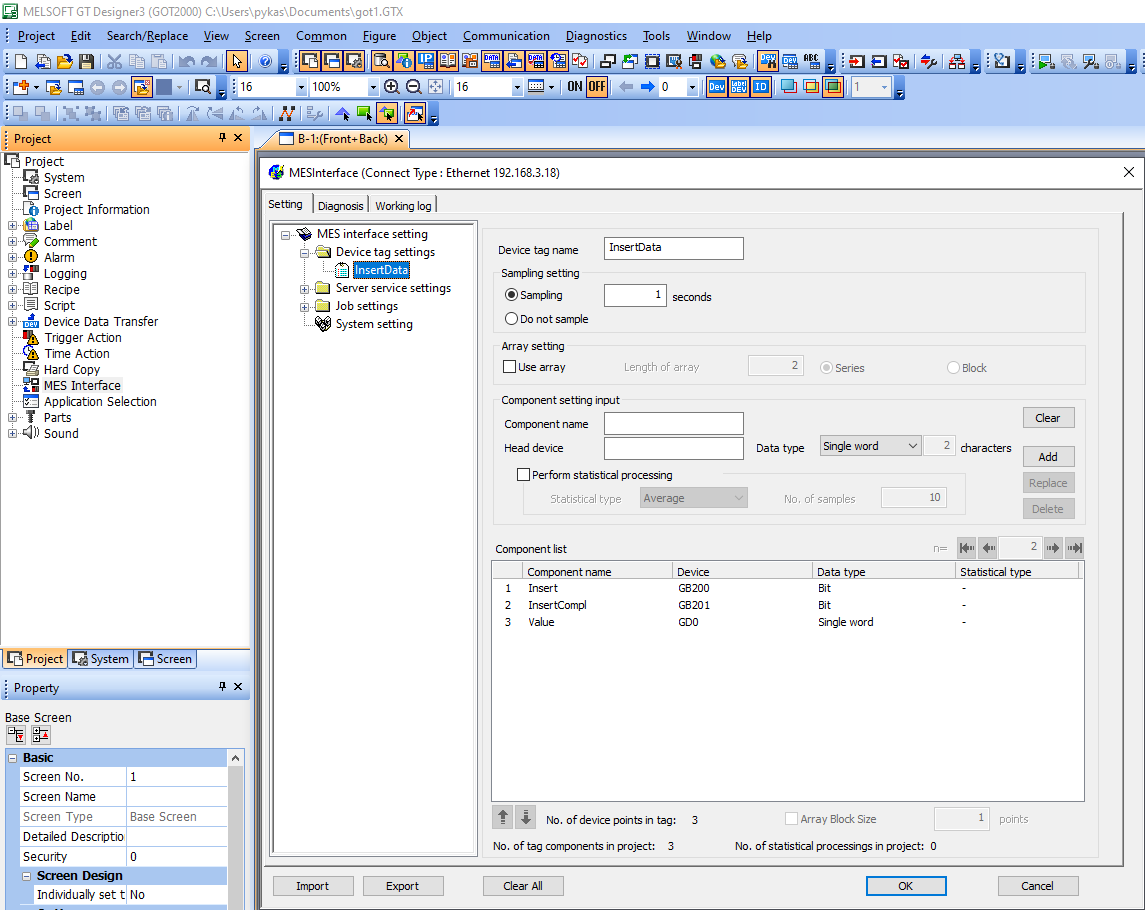1145x910 pixels.
Task: Click the OFF device state toolbar button
Action: 597,87
